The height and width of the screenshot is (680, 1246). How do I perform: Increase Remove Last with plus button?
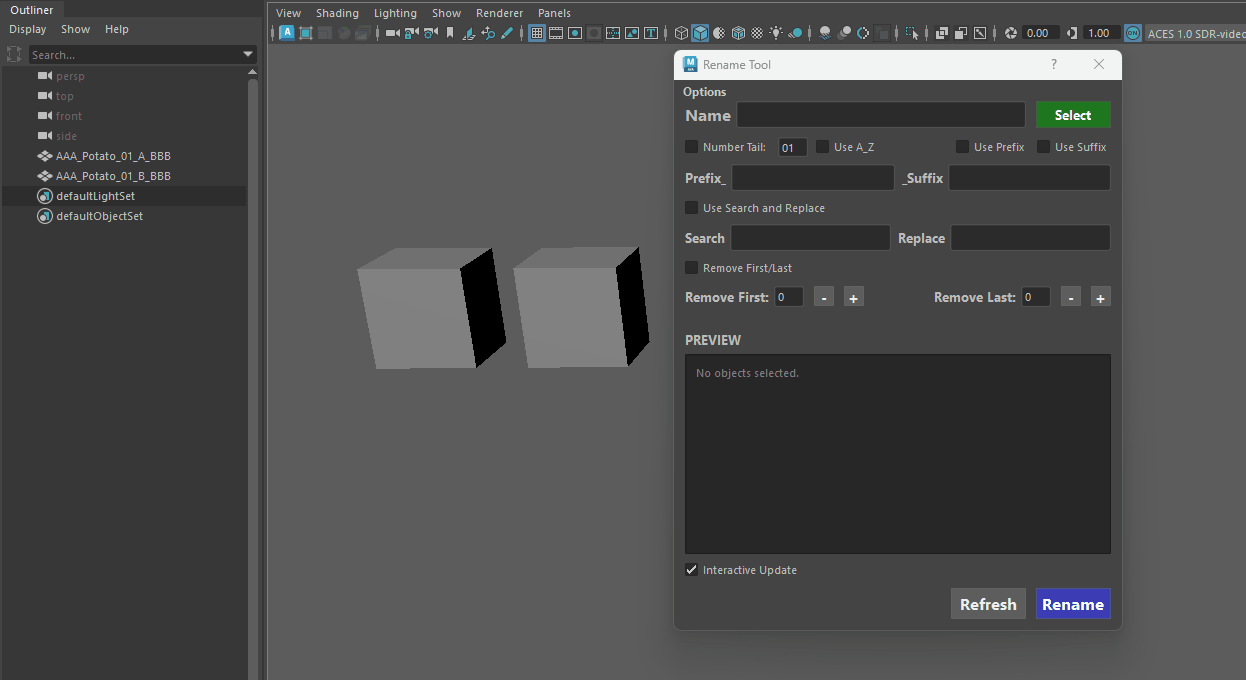(x=1100, y=297)
